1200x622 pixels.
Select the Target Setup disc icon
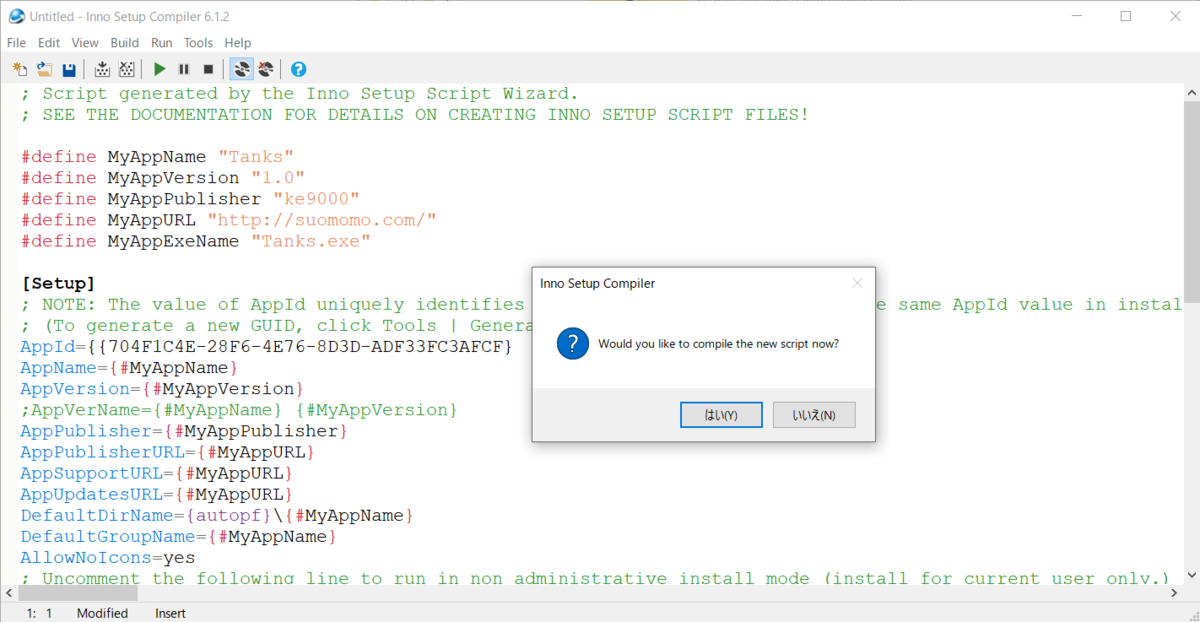pos(241,69)
